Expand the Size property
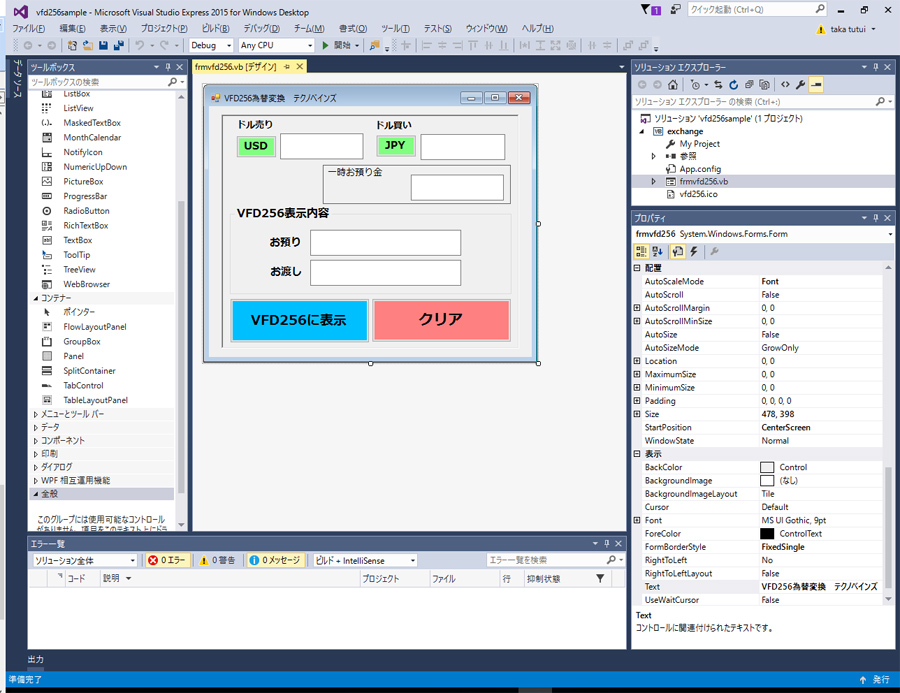Viewport: 900px width, 693px height. [637, 414]
